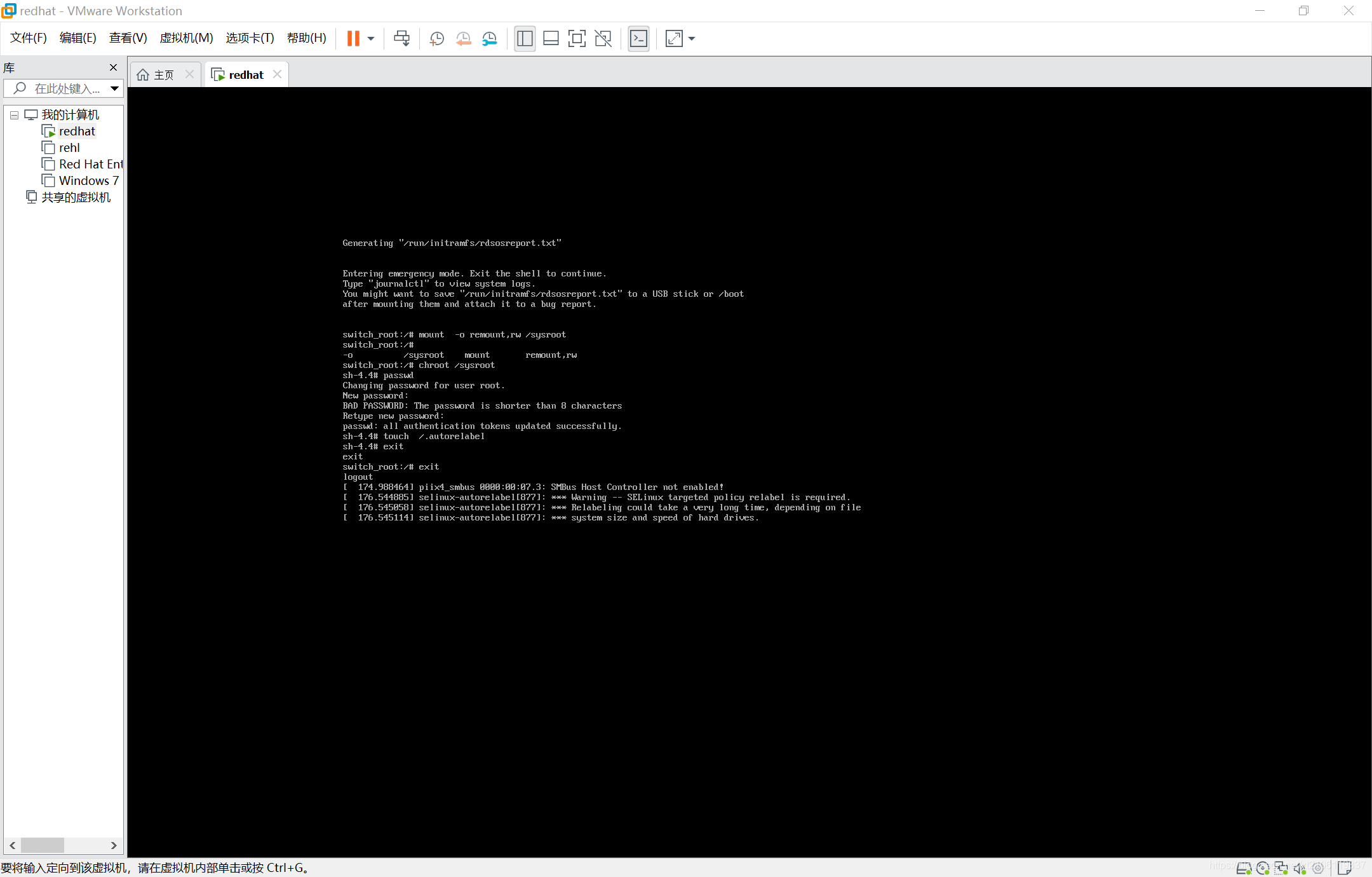Click the Unity mode icon

(603, 39)
